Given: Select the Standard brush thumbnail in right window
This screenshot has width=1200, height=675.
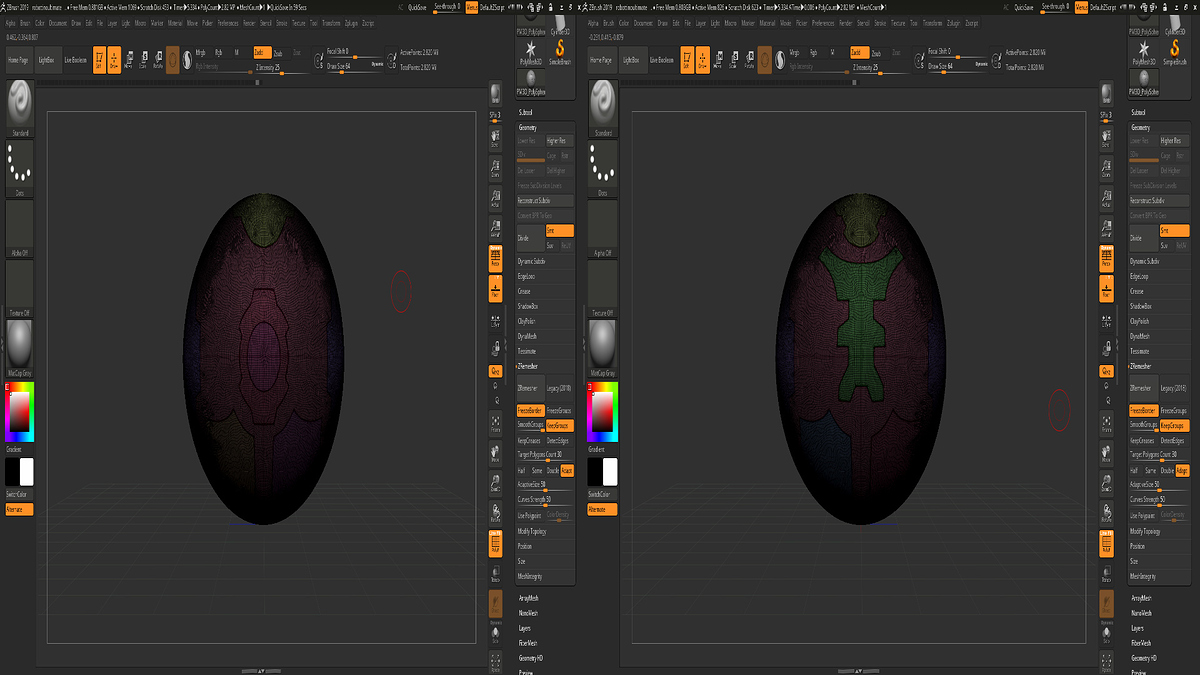Looking at the screenshot, I should point(603,106).
